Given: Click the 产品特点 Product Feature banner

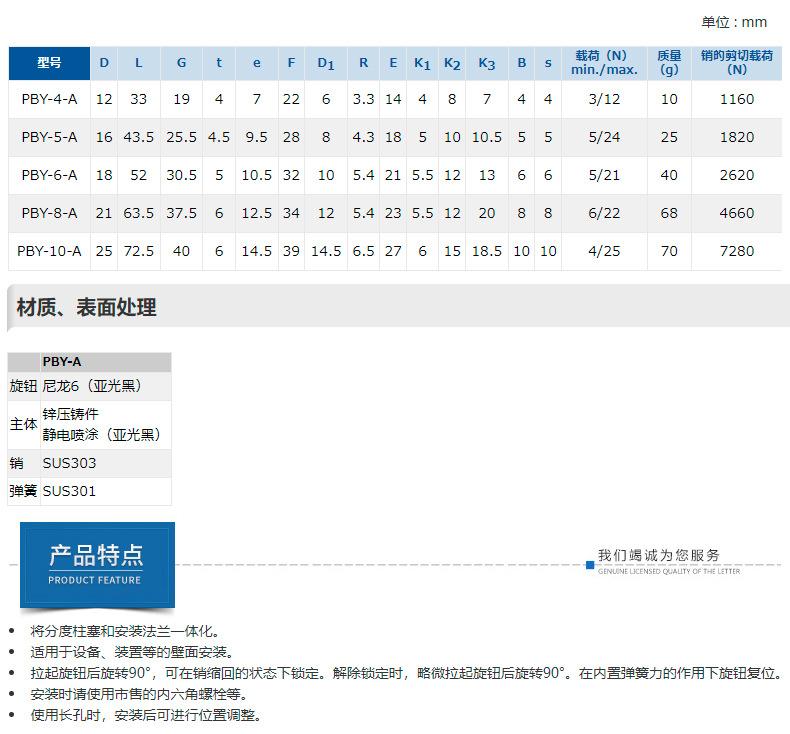Looking at the screenshot, I should [x=96, y=564].
